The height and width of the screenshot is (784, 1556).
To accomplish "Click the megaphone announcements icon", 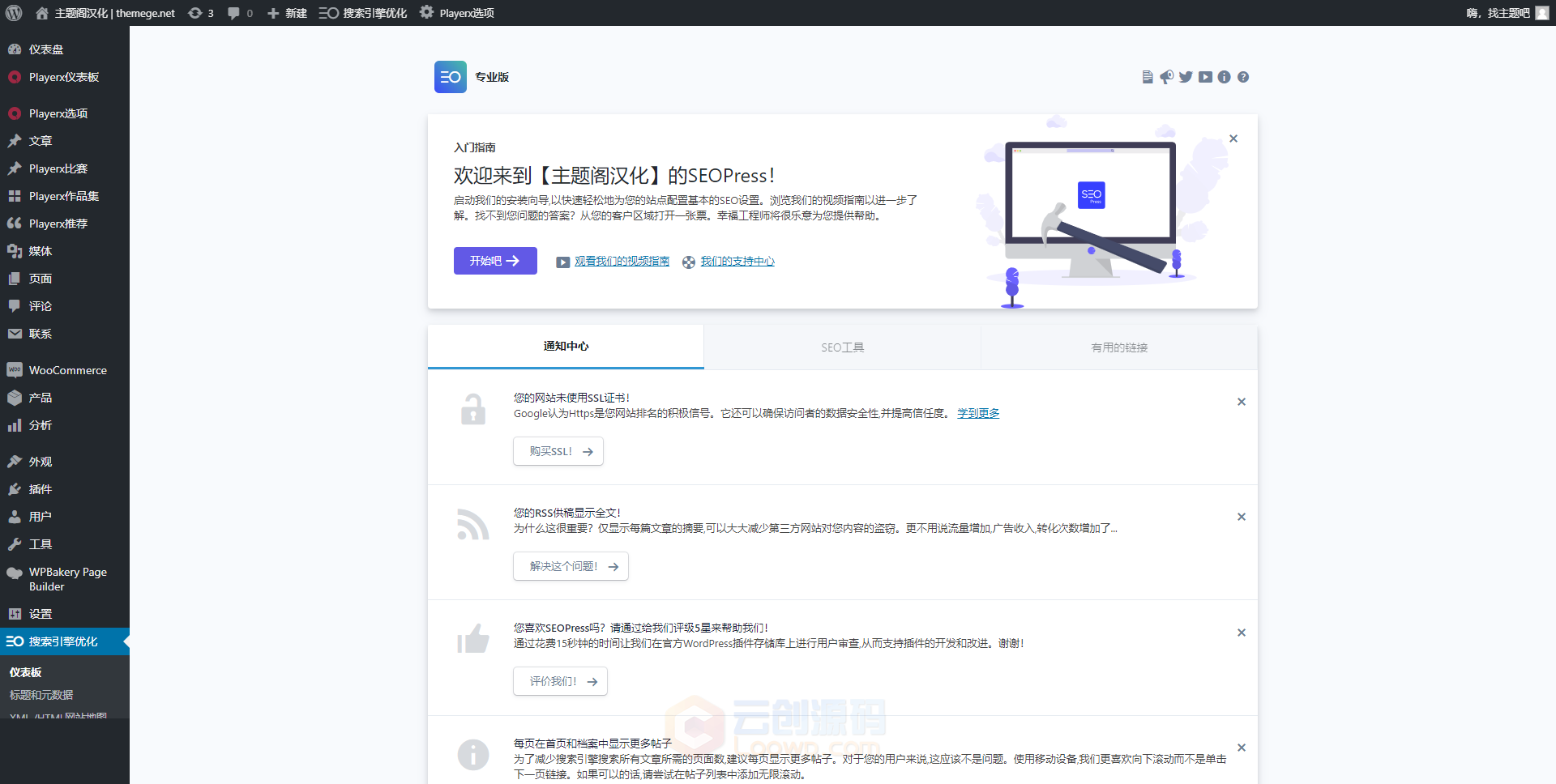I will (x=1166, y=77).
